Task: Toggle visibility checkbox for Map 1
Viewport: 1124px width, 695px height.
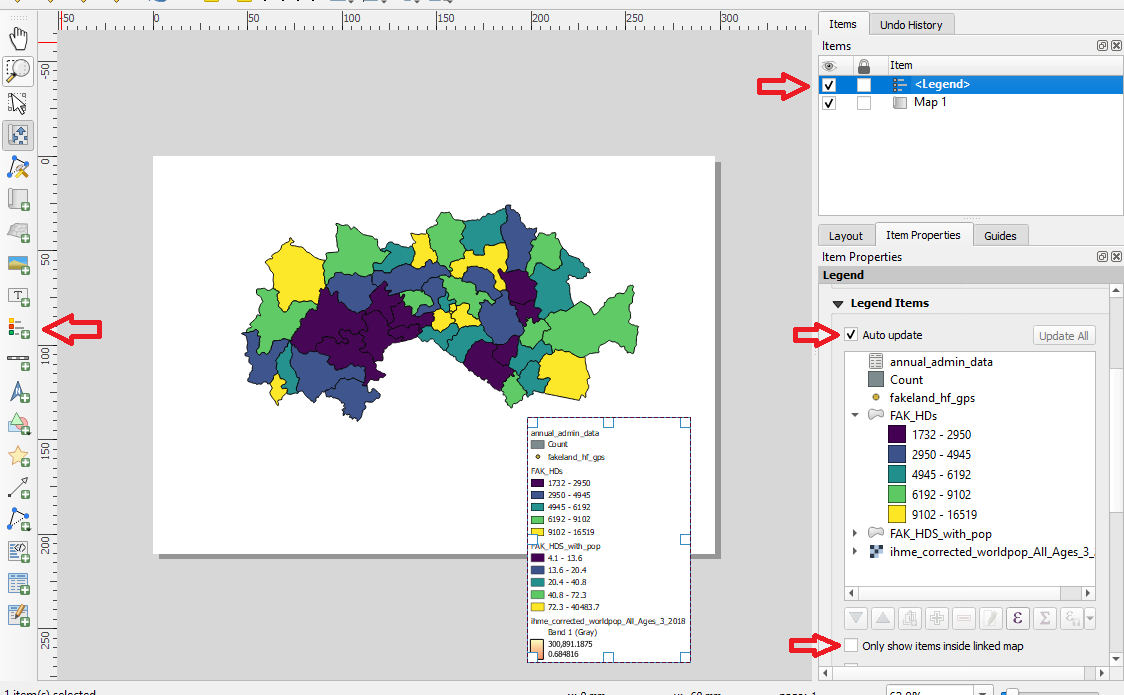Action: tap(829, 102)
